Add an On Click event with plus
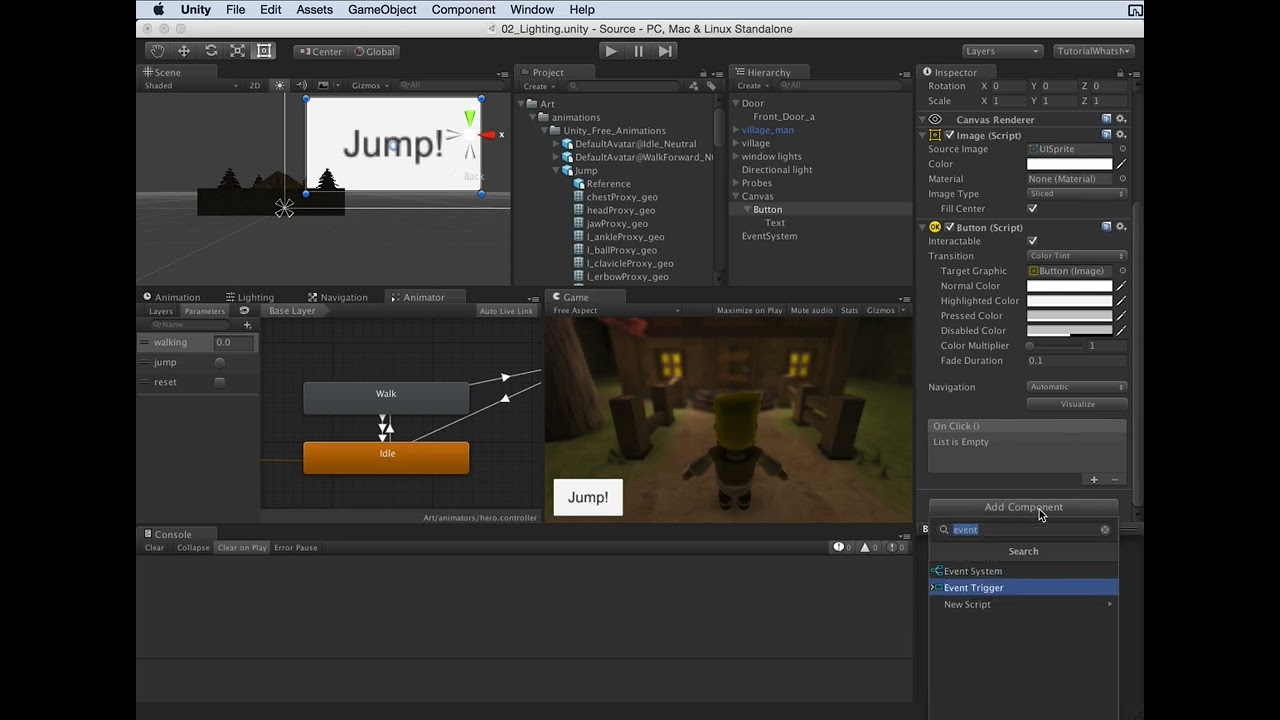 point(1094,480)
